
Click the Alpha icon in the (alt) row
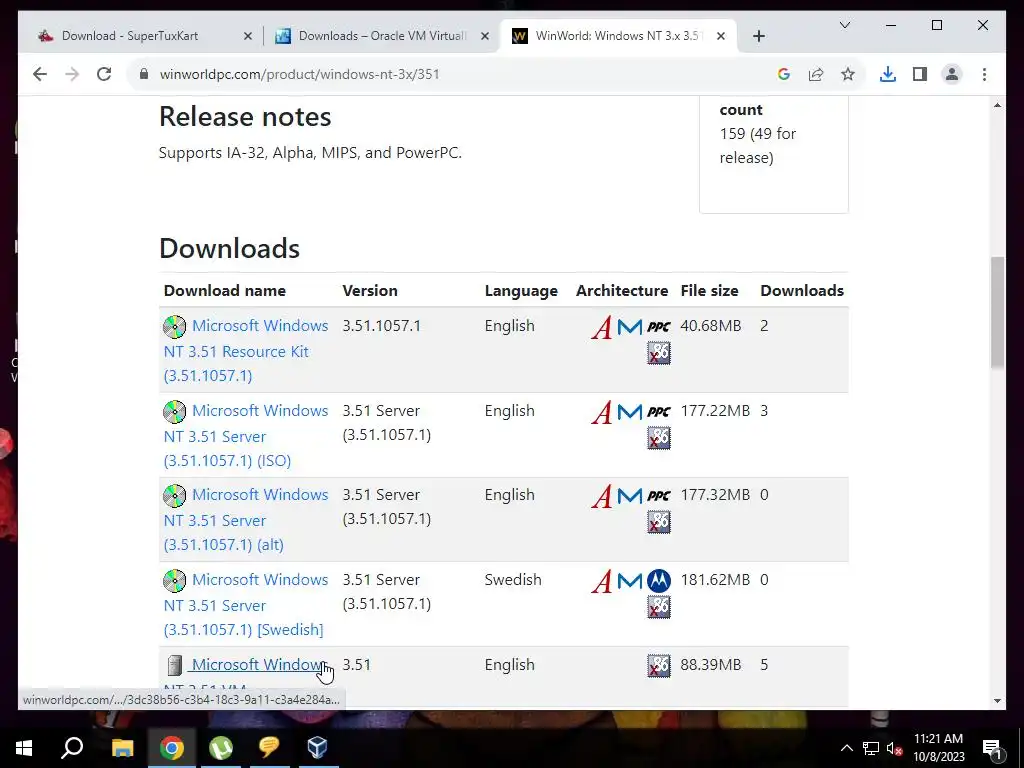point(601,496)
